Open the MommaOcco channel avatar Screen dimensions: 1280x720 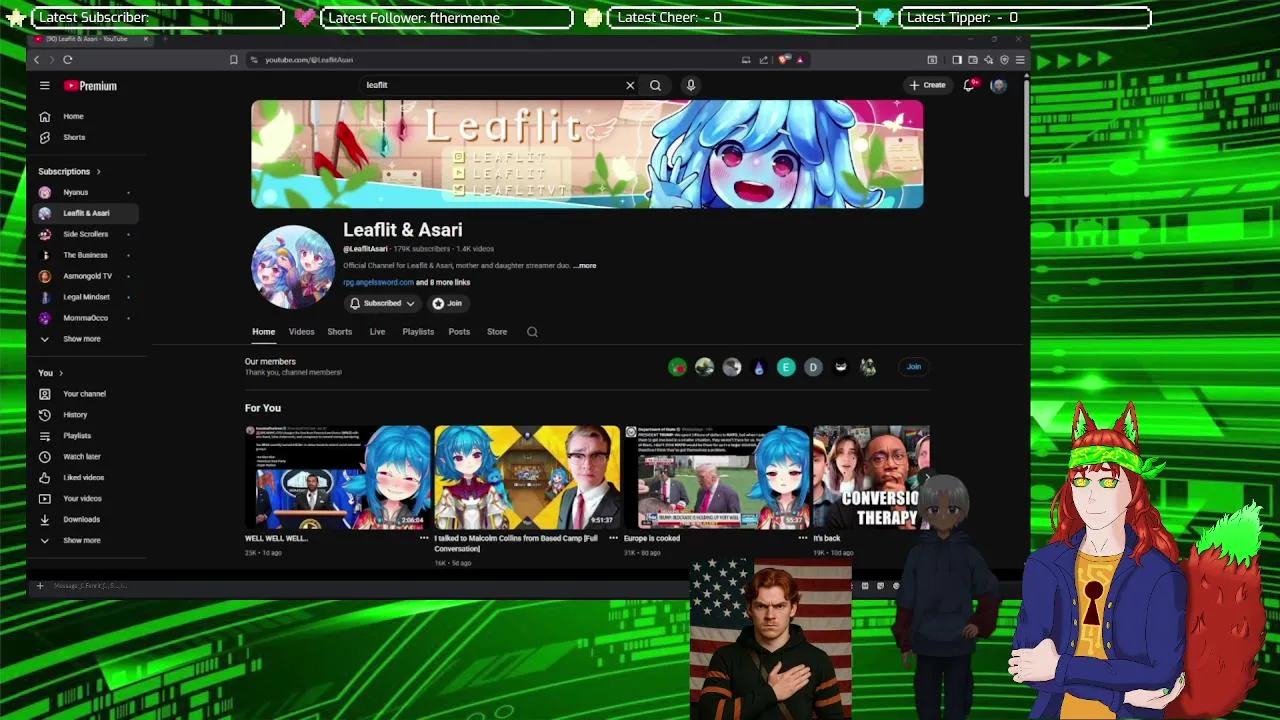point(44,318)
